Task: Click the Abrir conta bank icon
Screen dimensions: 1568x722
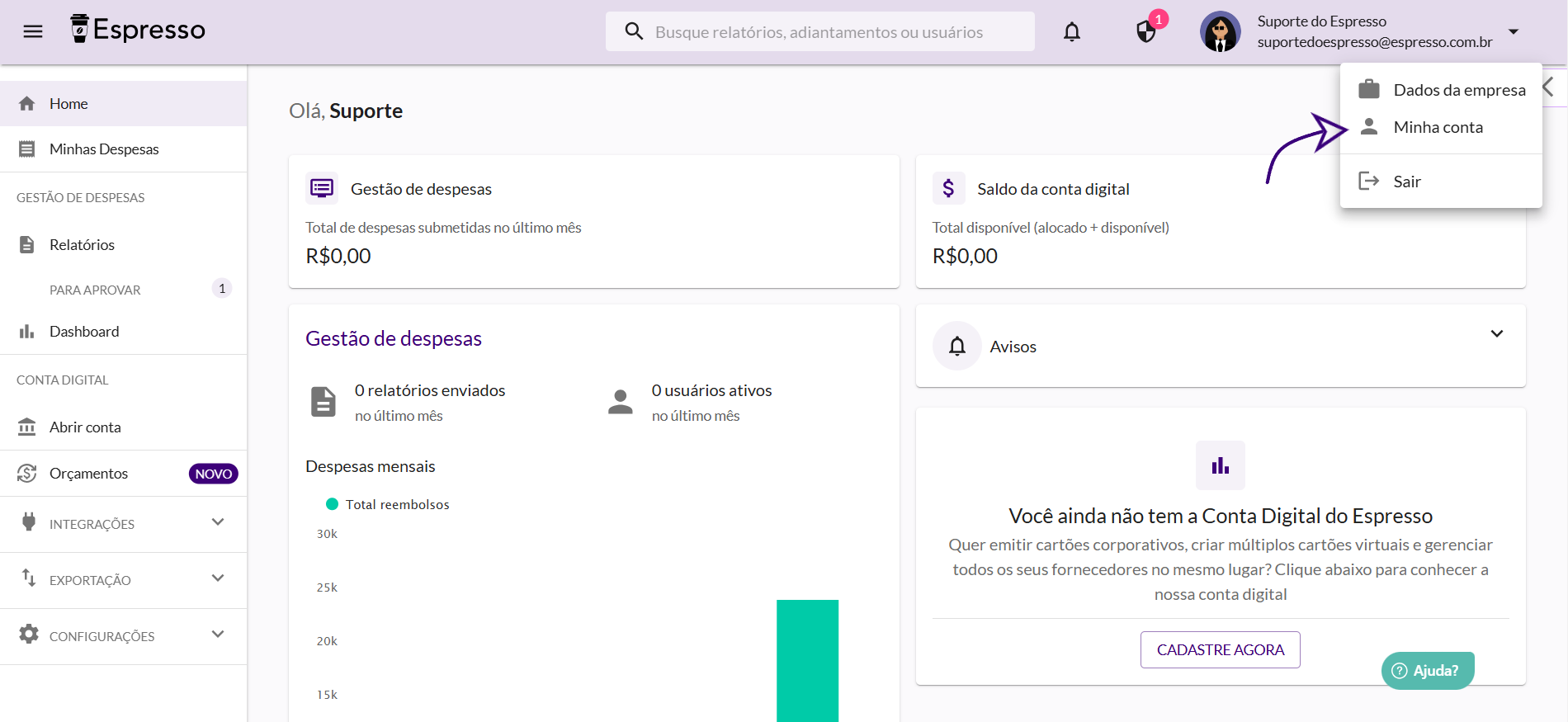Action: [27, 427]
